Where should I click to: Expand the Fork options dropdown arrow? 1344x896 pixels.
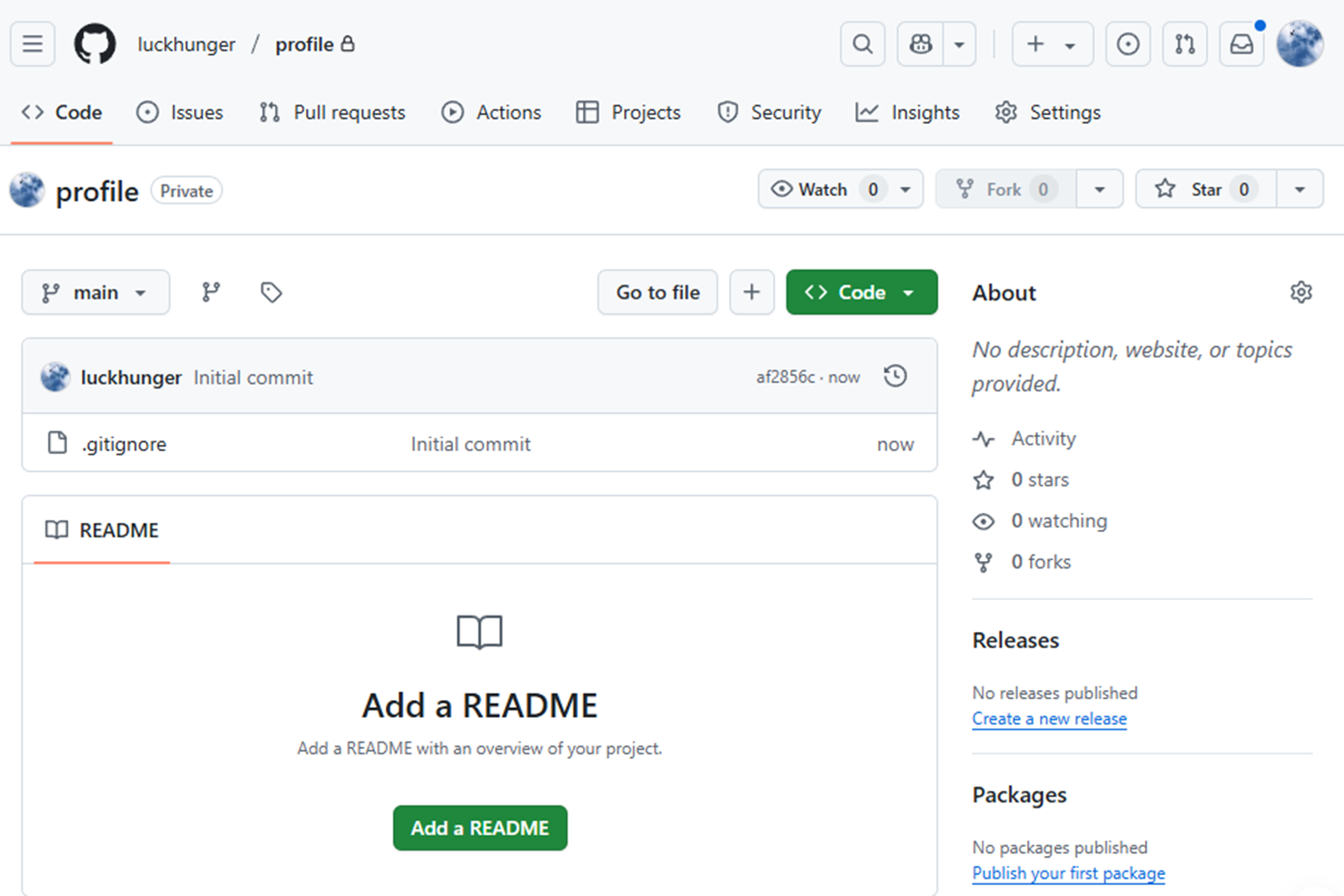[1100, 189]
